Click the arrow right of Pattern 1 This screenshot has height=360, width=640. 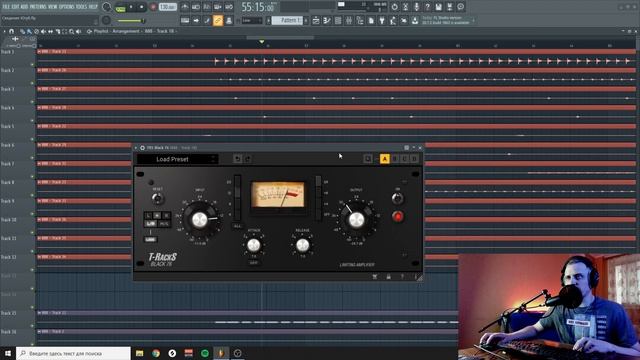click(306, 20)
